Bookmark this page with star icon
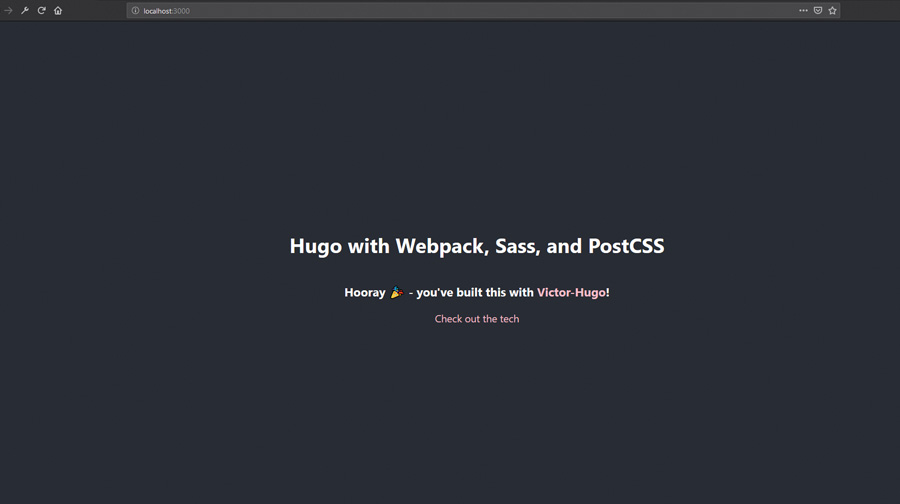Viewport: 900px width, 504px height. click(x=832, y=10)
